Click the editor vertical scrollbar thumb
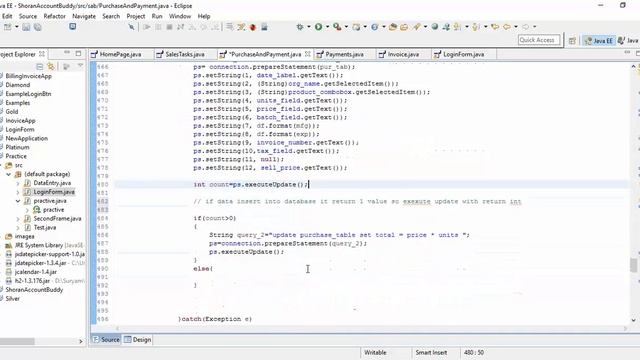This screenshot has width=640, height=360. (633, 265)
